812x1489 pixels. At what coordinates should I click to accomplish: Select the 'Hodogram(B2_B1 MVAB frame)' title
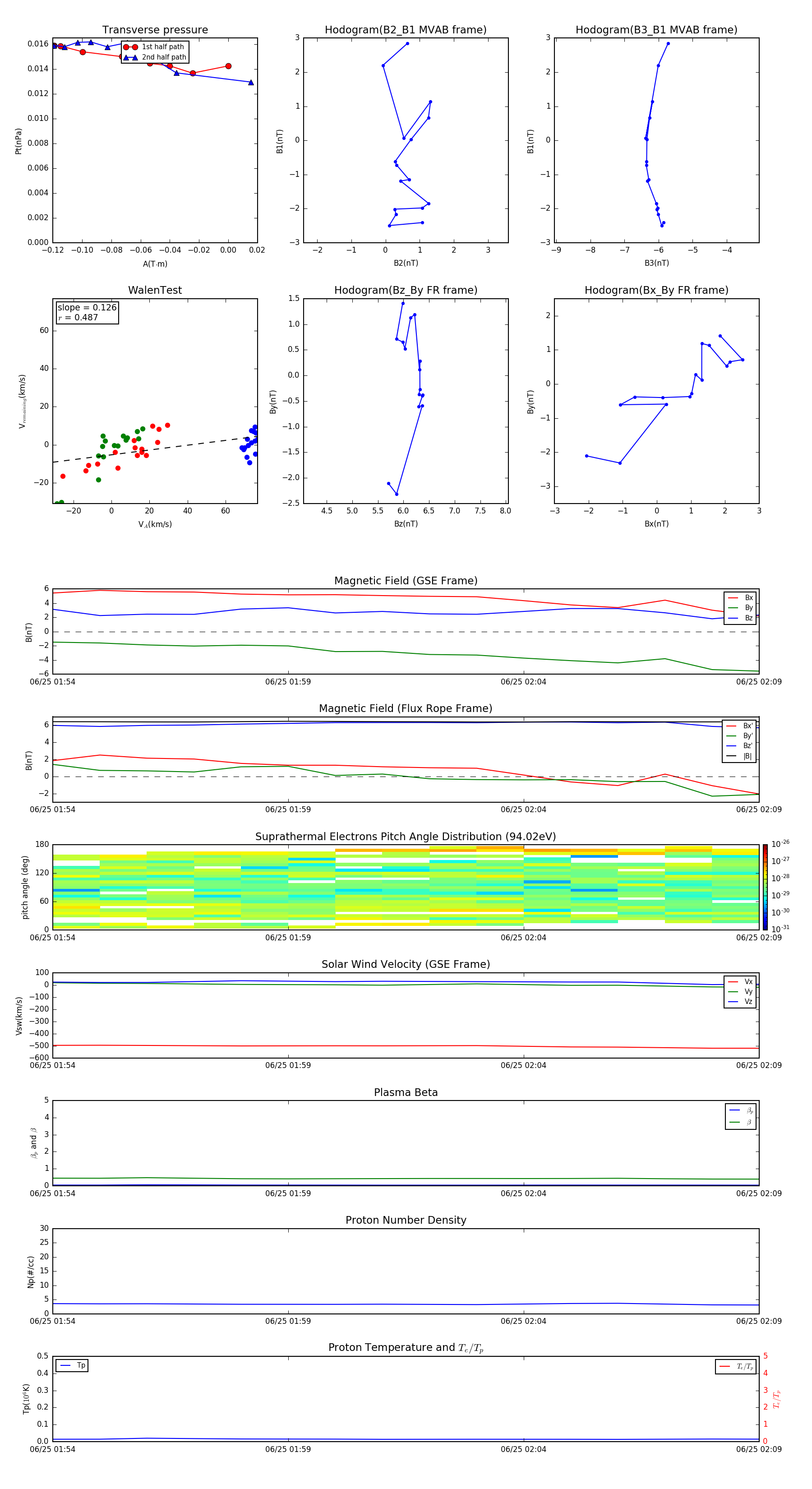tap(406, 30)
